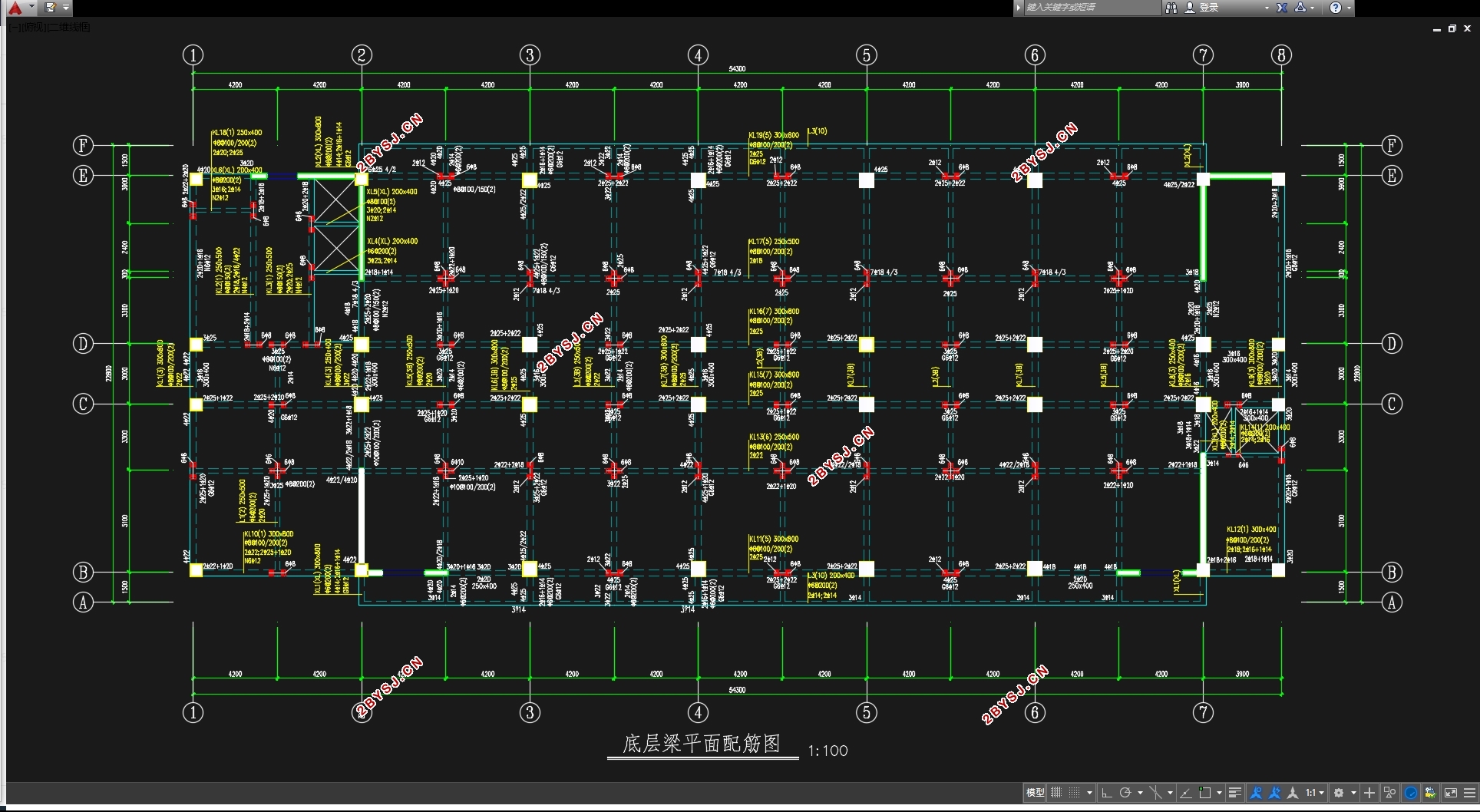
Task: Expand the A360 dropdown arrow
Action: 1313,8
